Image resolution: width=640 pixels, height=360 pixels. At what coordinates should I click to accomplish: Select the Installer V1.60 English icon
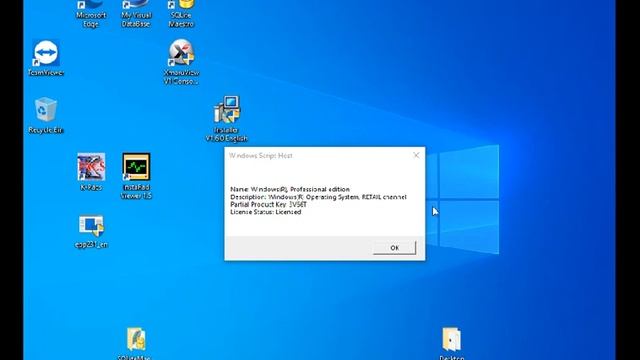pyautogui.click(x=227, y=119)
